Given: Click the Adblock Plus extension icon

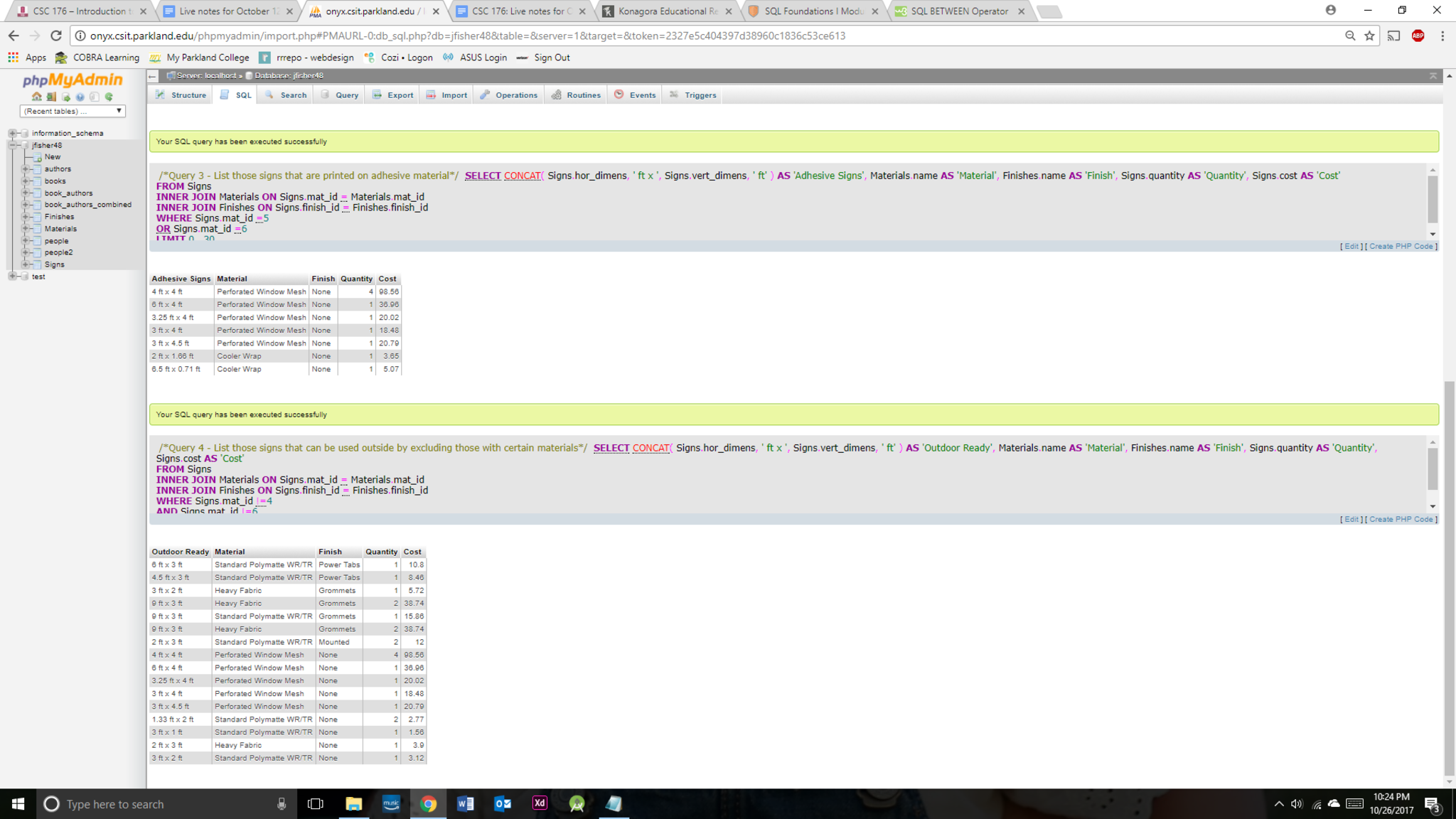Looking at the screenshot, I should tap(1418, 36).
